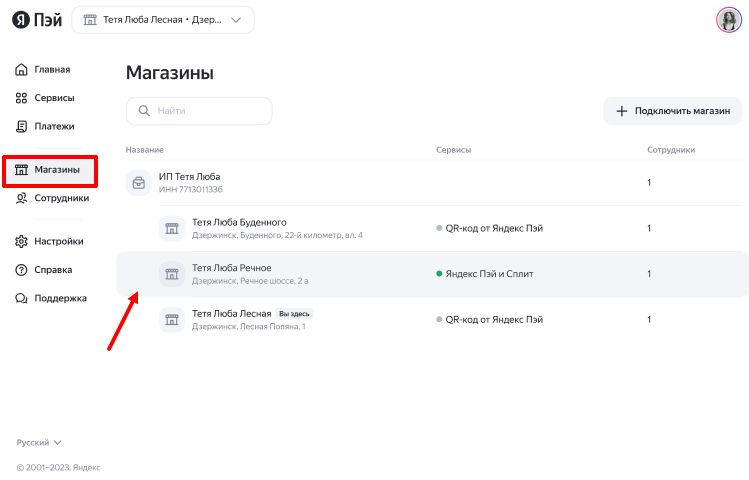
Task: Click the store icon for Тетя Люба Буденного
Action: click(x=171, y=229)
